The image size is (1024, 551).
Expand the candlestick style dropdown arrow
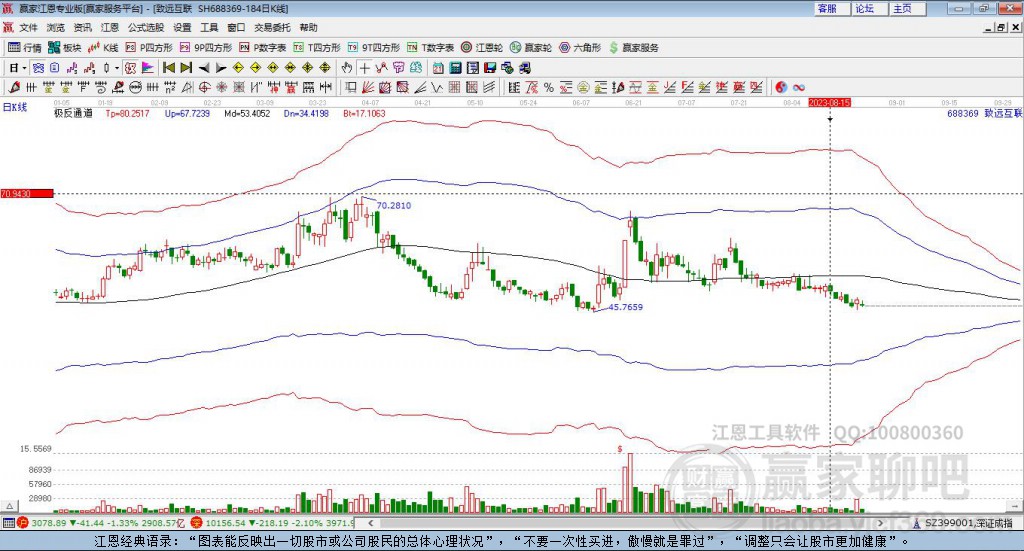(117, 68)
